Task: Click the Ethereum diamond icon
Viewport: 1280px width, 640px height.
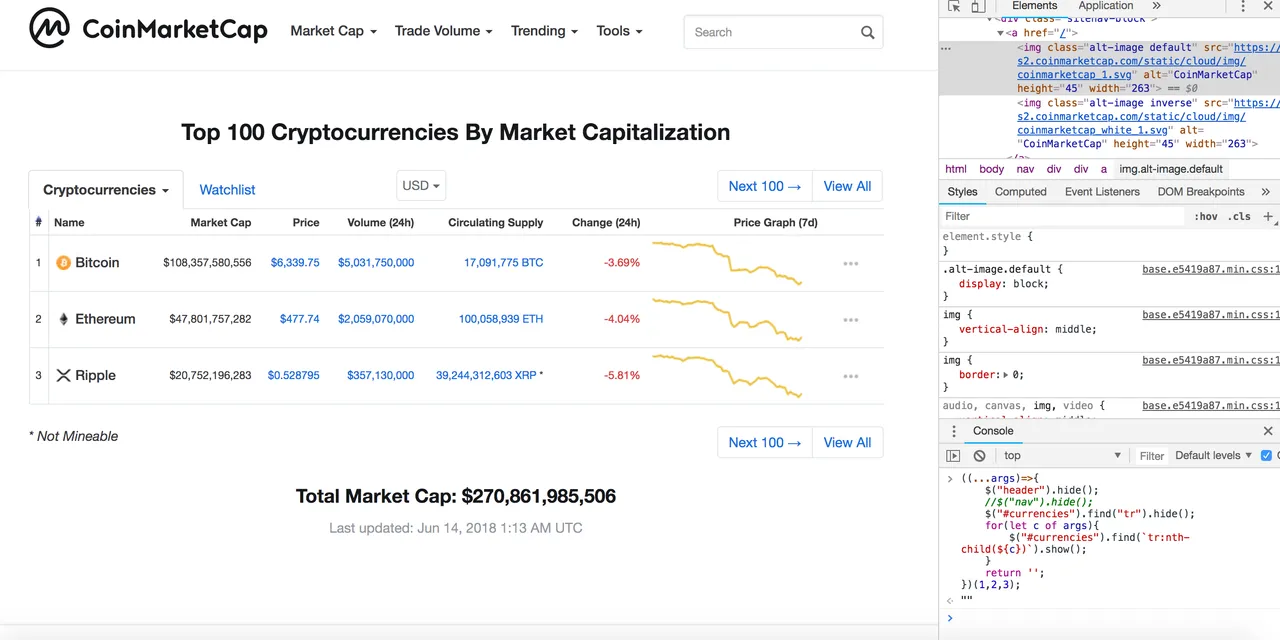Action: pyautogui.click(x=63, y=319)
